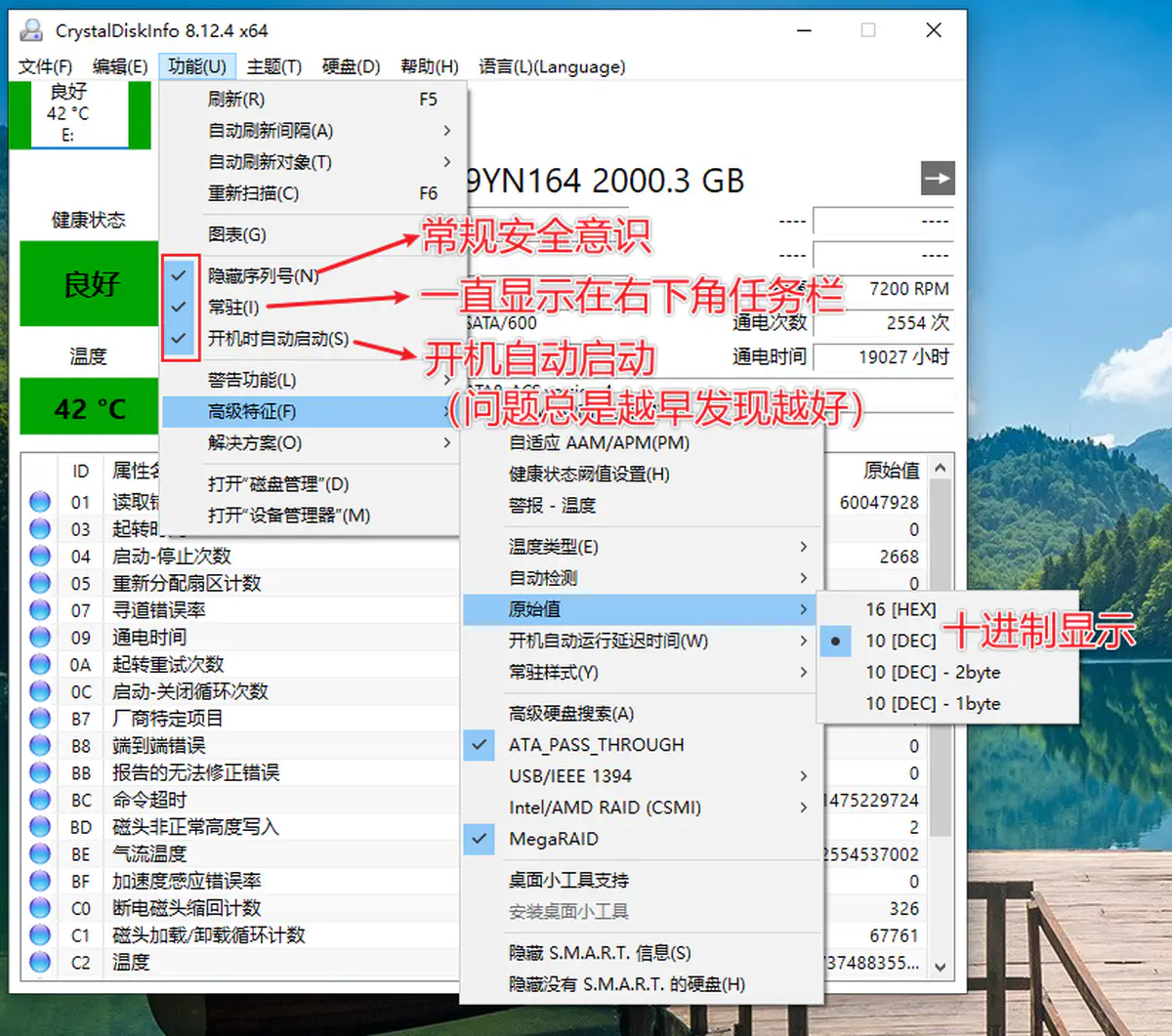Click the status orb beside 报告的无法修正错误
The height and width of the screenshot is (1036, 1172).
coord(40,772)
